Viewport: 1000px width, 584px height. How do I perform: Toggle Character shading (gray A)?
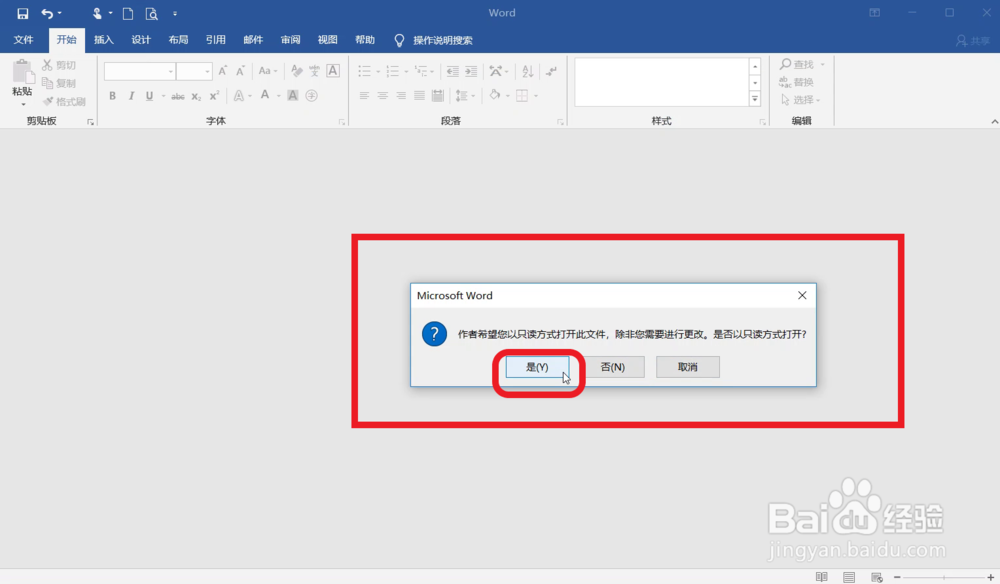(293, 96)
